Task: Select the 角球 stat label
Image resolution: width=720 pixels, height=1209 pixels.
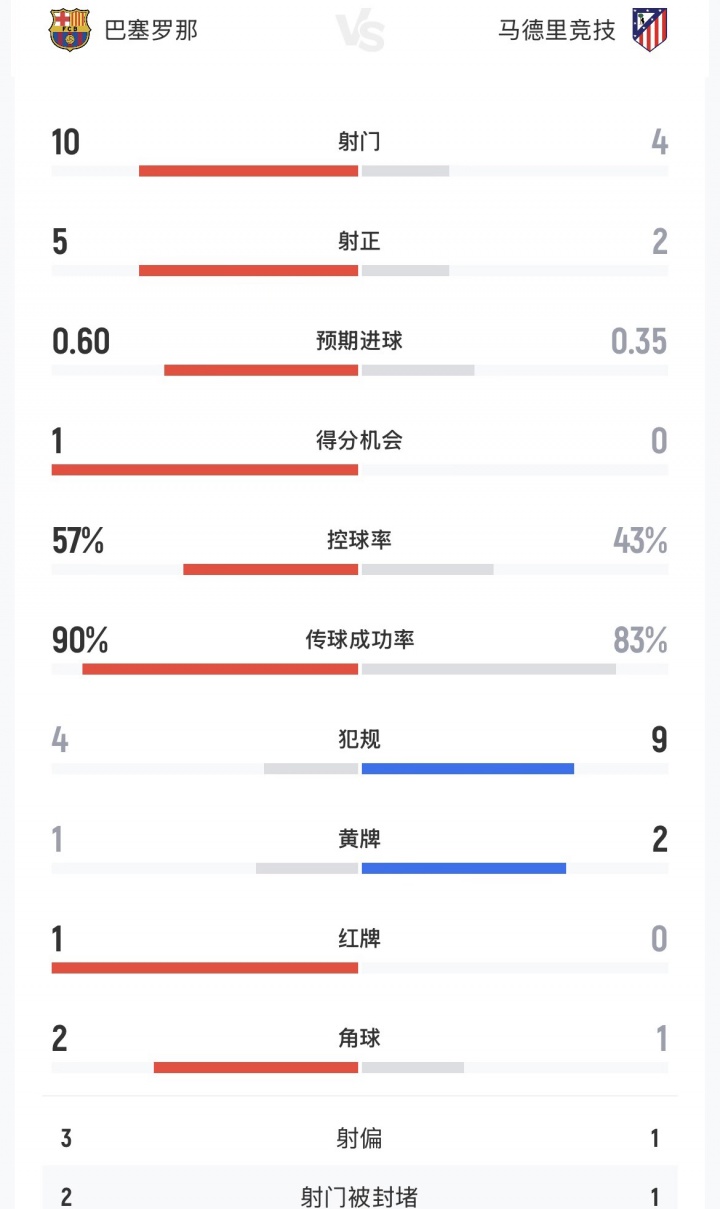Action: pos(359,1039)
